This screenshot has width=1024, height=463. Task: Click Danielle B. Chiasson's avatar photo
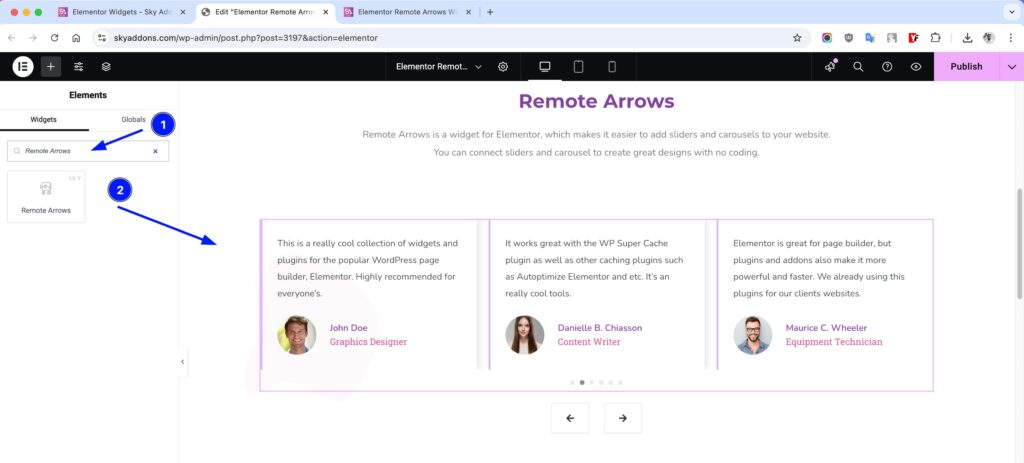point(524,335)
